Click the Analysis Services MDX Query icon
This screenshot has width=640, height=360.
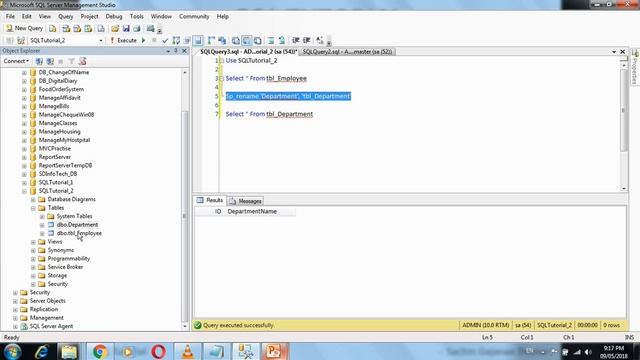click(x=66, y=29)
